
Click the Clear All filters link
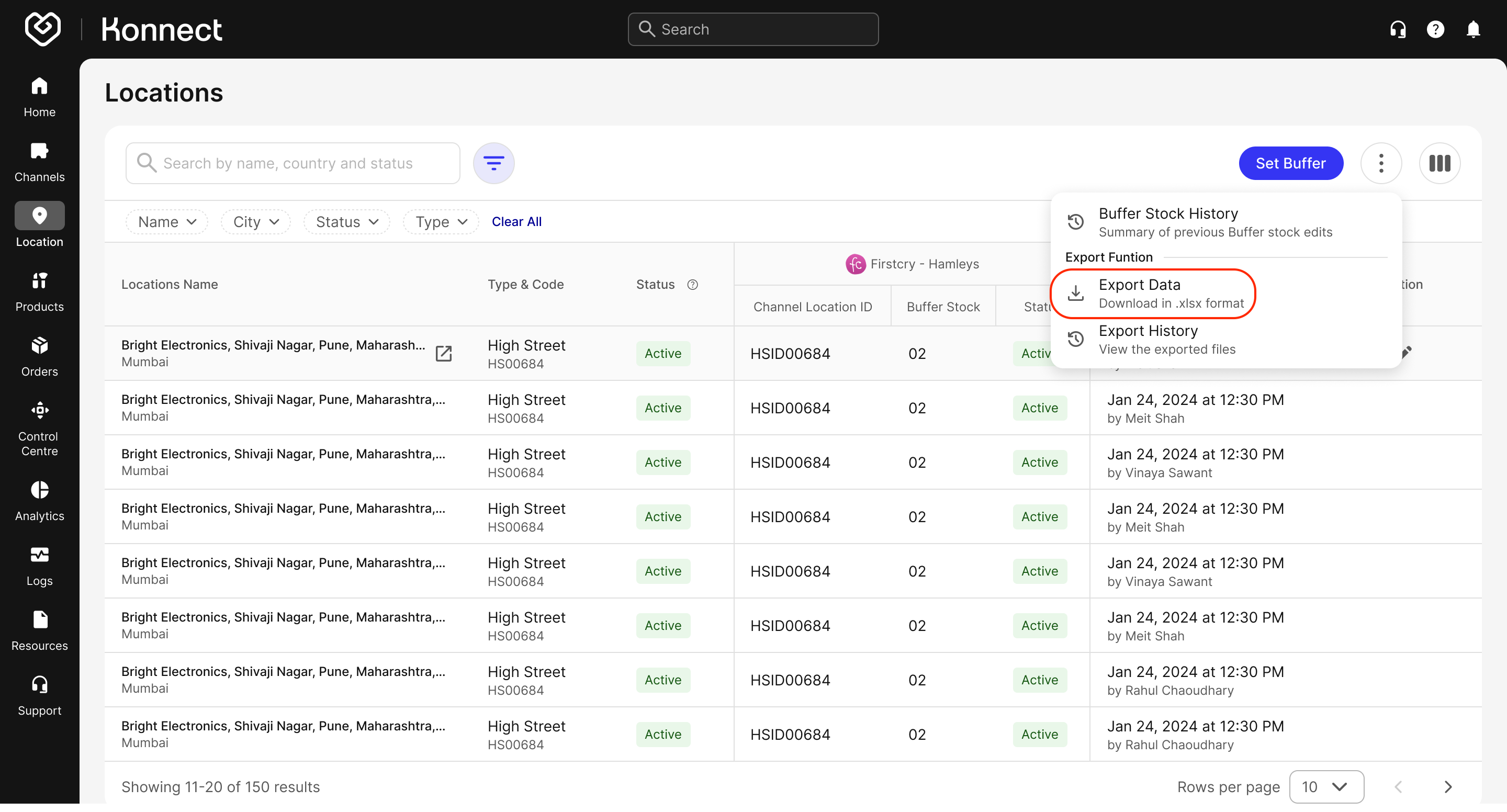point(516,222)
